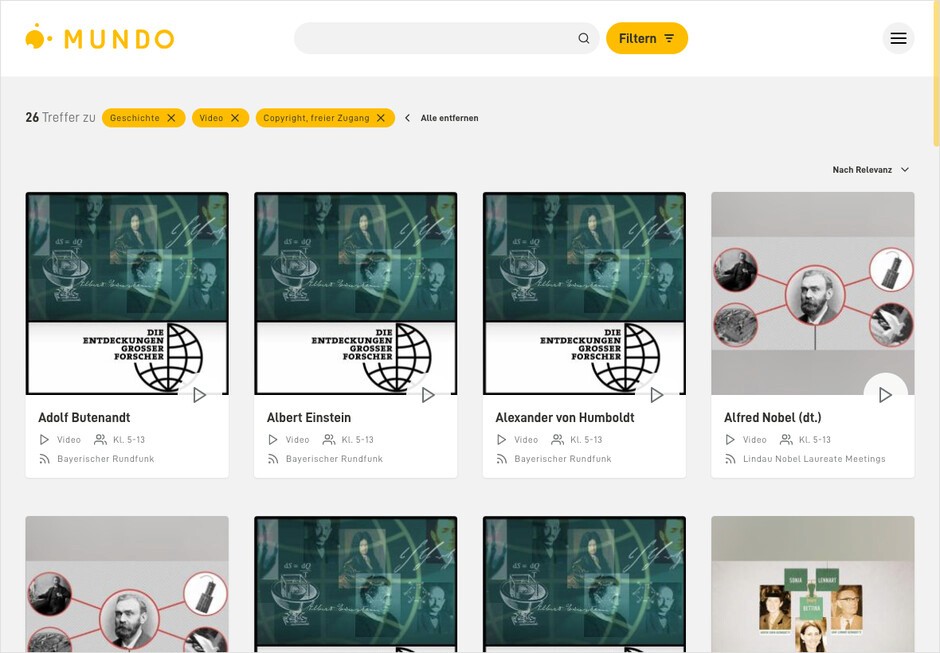940x653 pixels.
Task: Click the Lindau Nobel Laureate Meetings text
Action: [814, 459]
